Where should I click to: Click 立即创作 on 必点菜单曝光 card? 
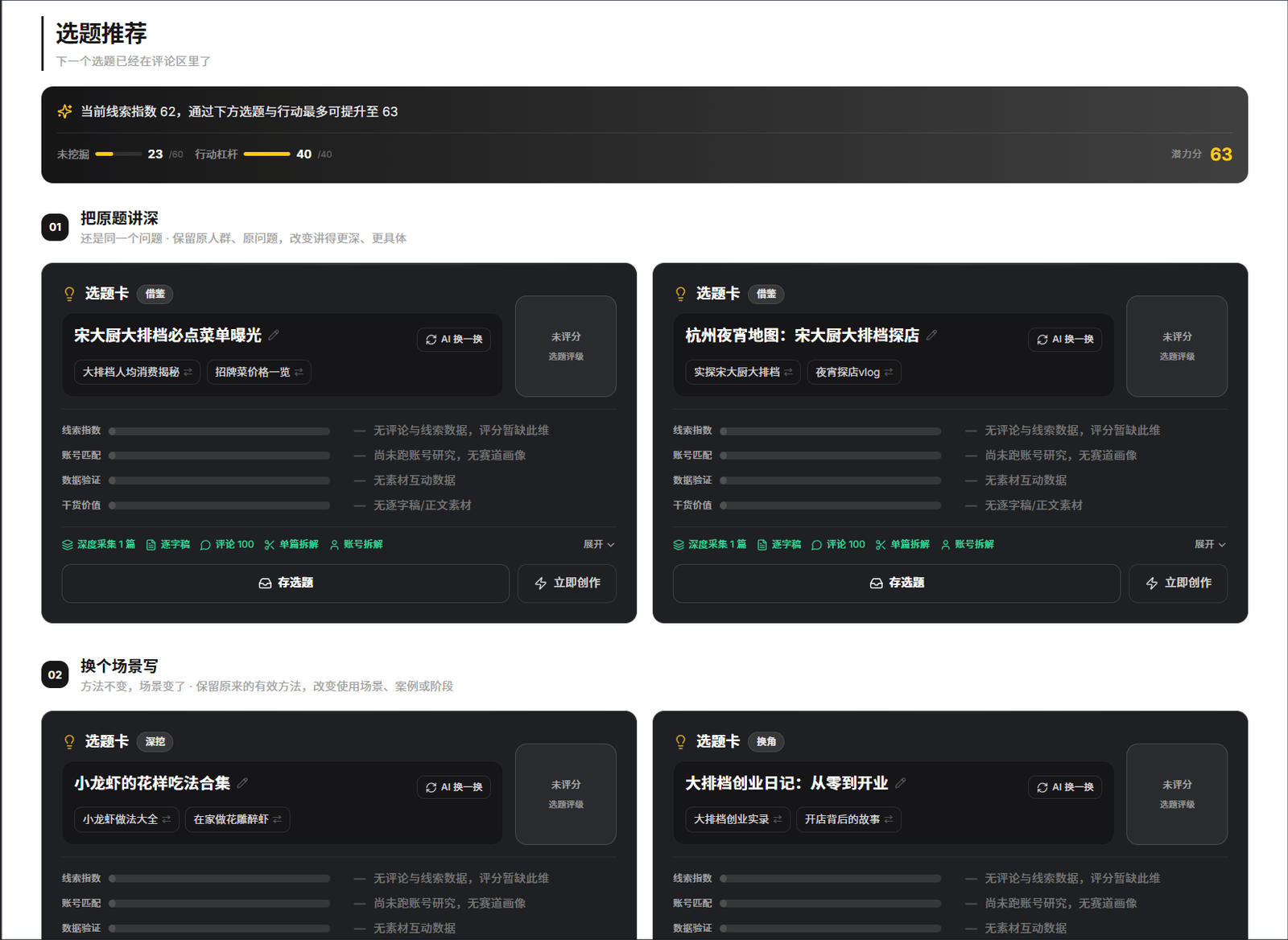click(x=567, y=583)
